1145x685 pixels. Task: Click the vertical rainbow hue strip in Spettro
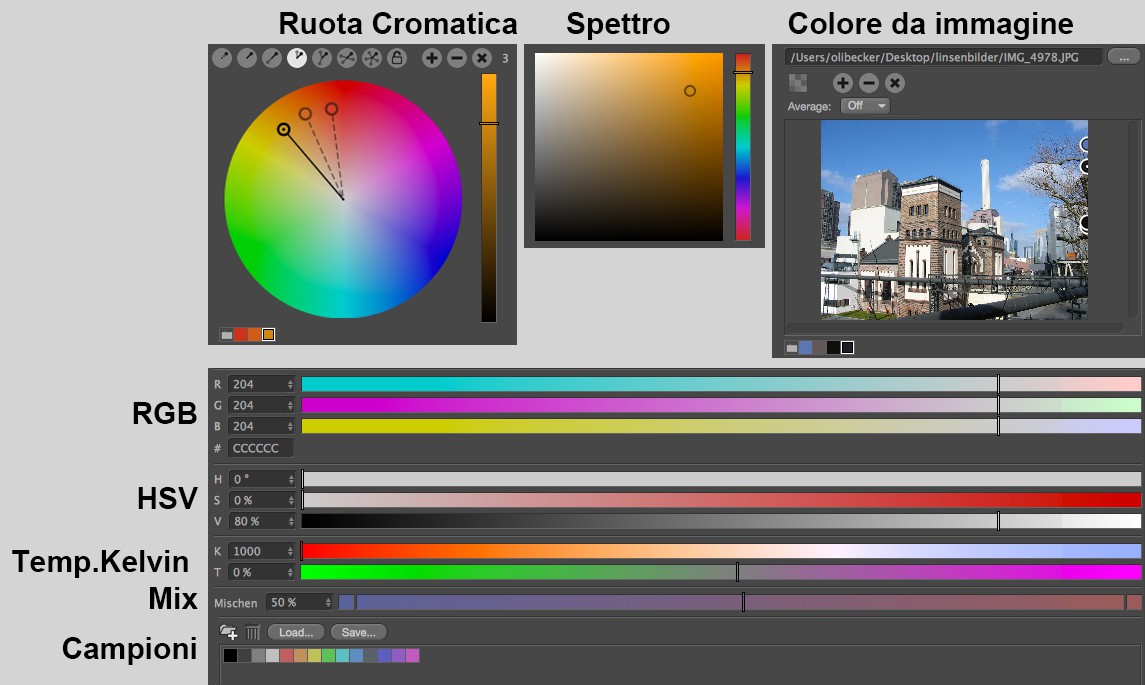point(743,147)
